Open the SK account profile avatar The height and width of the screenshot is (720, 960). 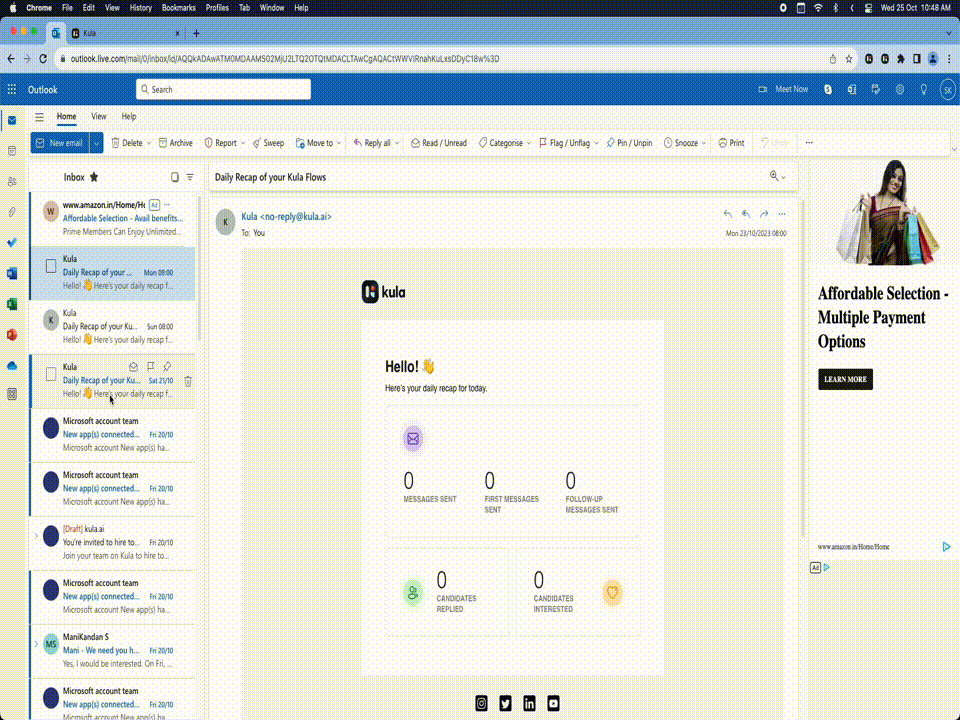948,89
